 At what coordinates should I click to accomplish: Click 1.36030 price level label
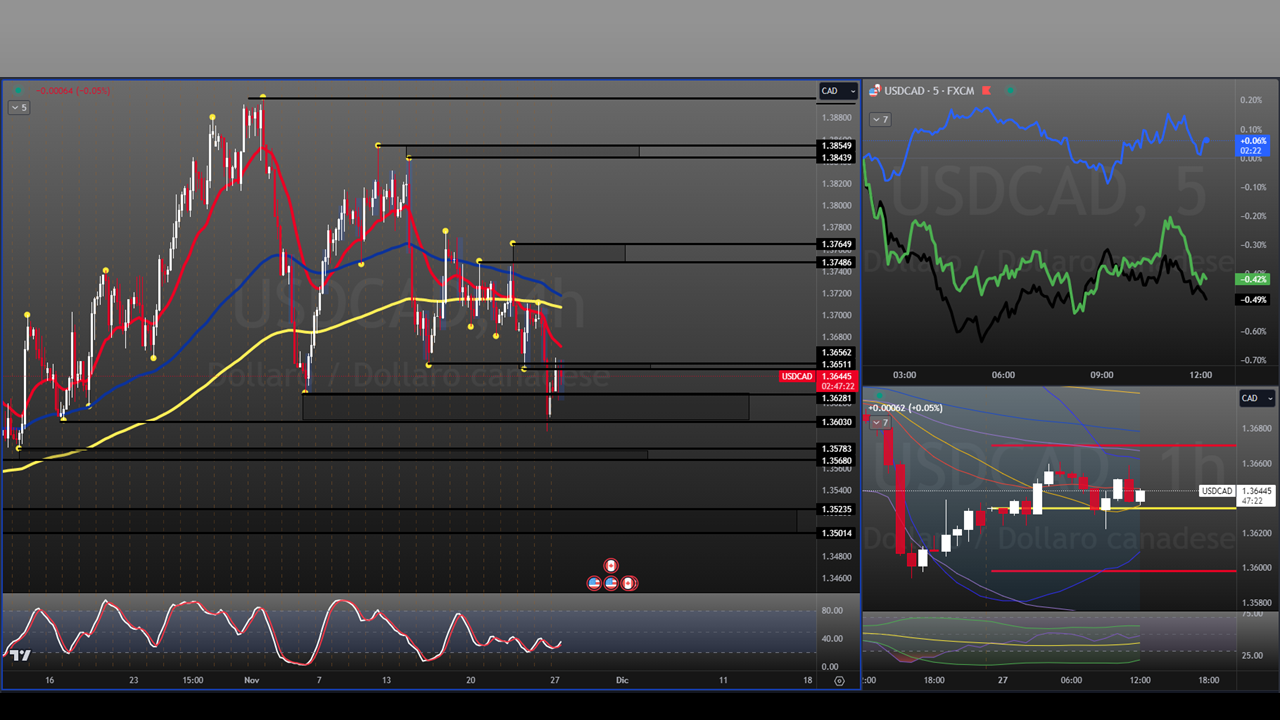tap(836, 422)
